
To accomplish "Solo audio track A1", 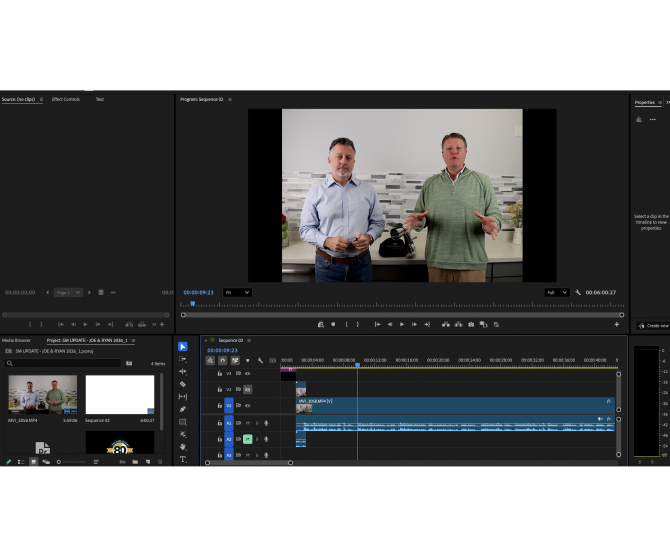I will [257, 423].
